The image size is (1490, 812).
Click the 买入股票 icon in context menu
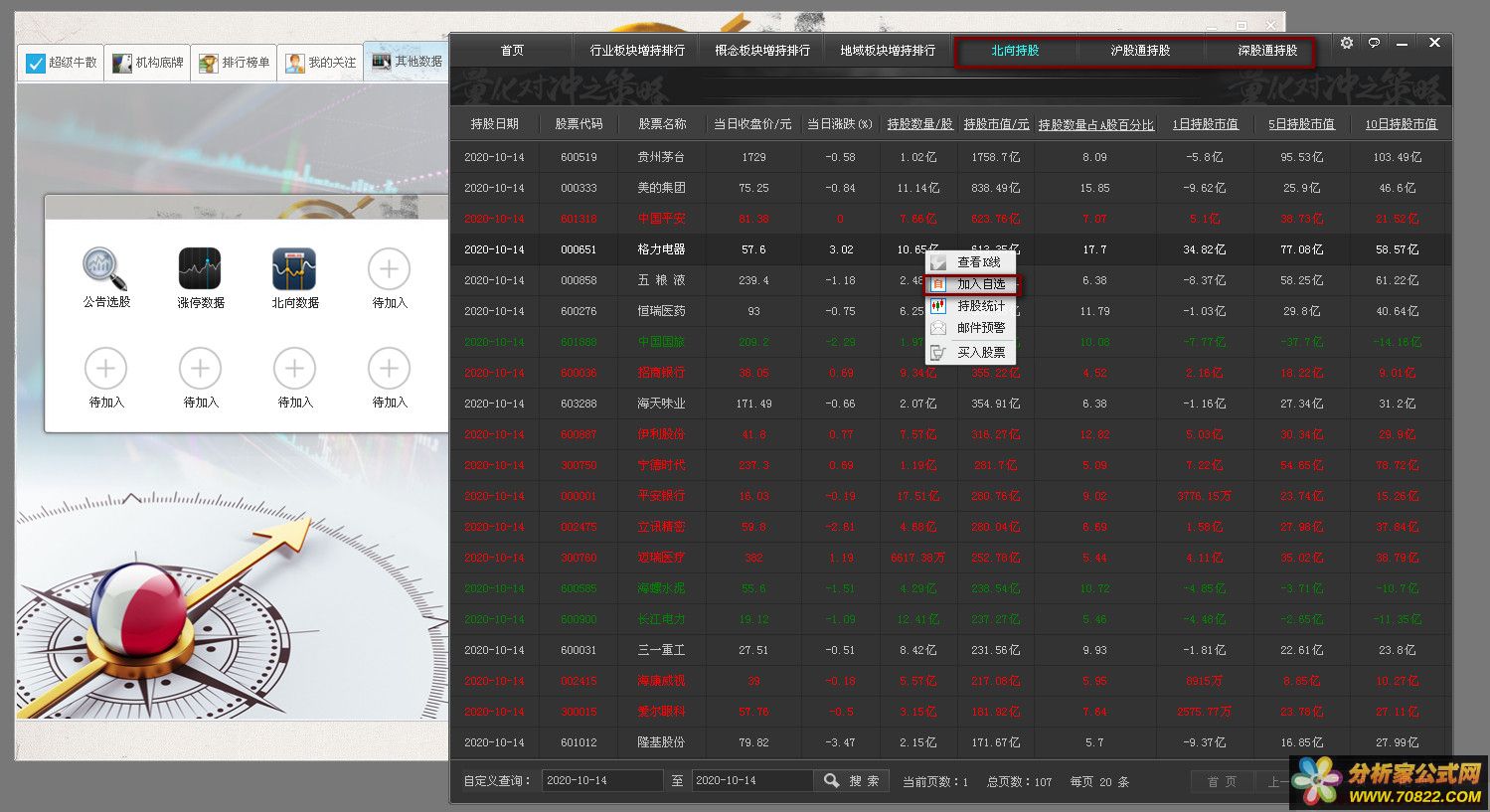pyautogui.click(x=938, y=352)
